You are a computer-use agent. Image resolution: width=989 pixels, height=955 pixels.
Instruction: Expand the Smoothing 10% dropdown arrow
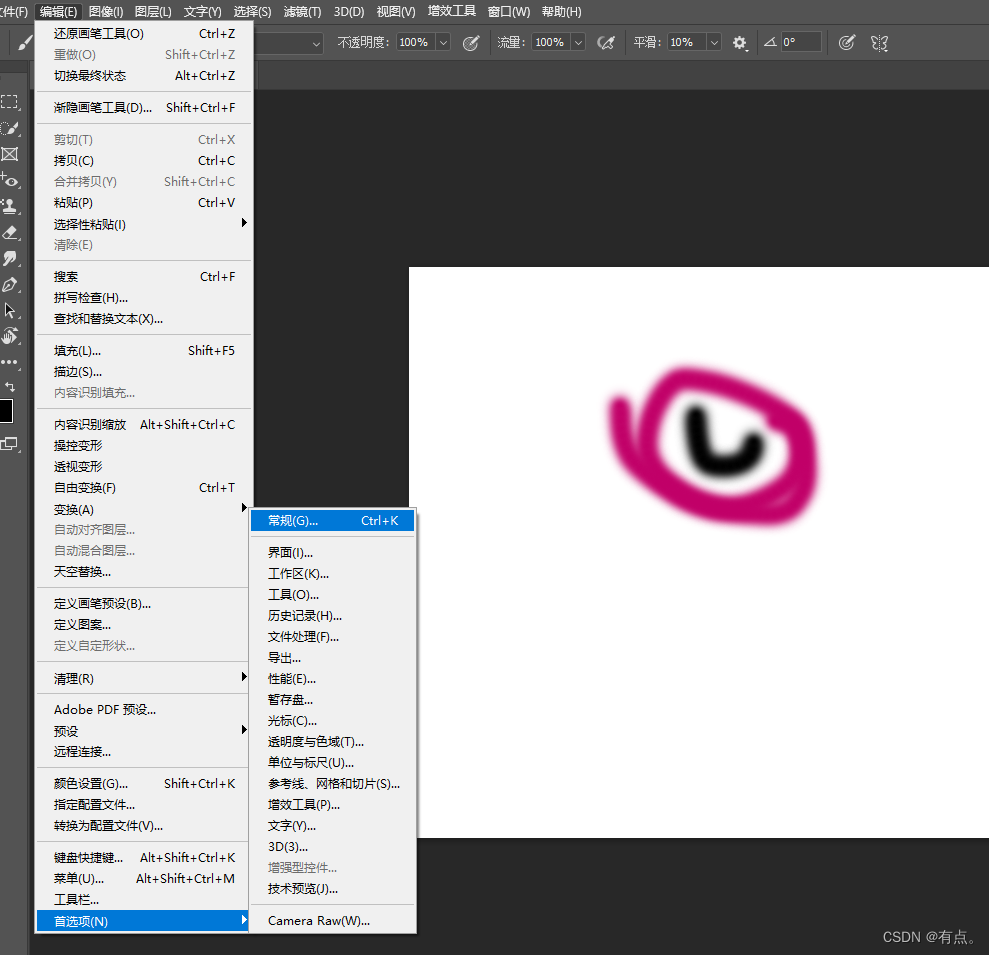tap(714, 43)
